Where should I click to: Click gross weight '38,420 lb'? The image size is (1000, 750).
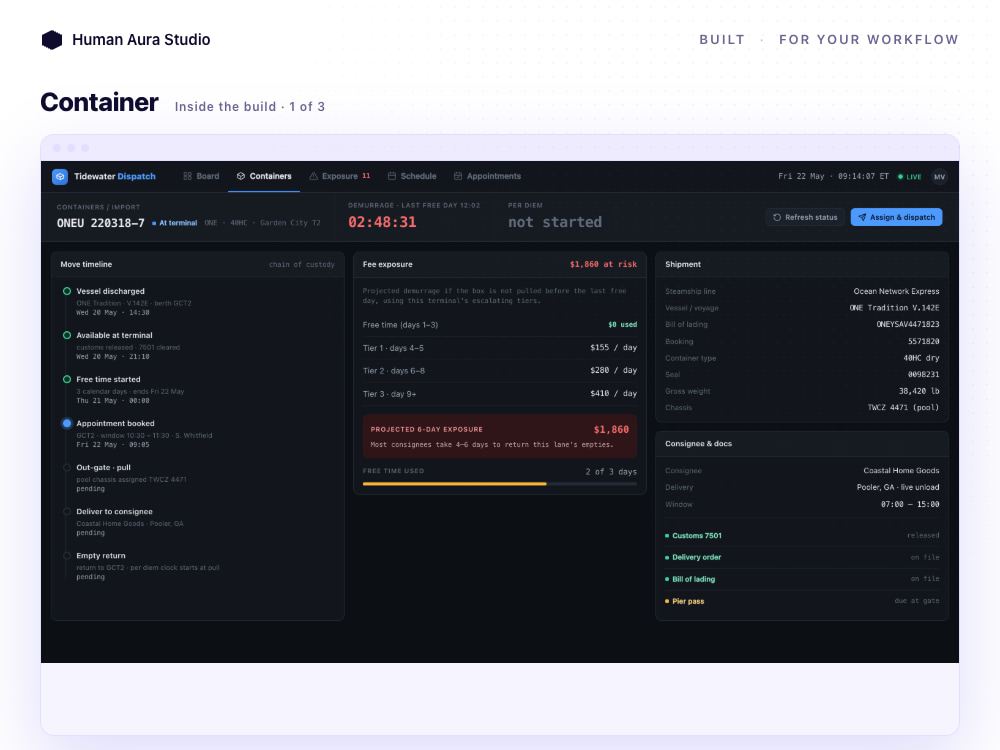click(x=919, y=392)
